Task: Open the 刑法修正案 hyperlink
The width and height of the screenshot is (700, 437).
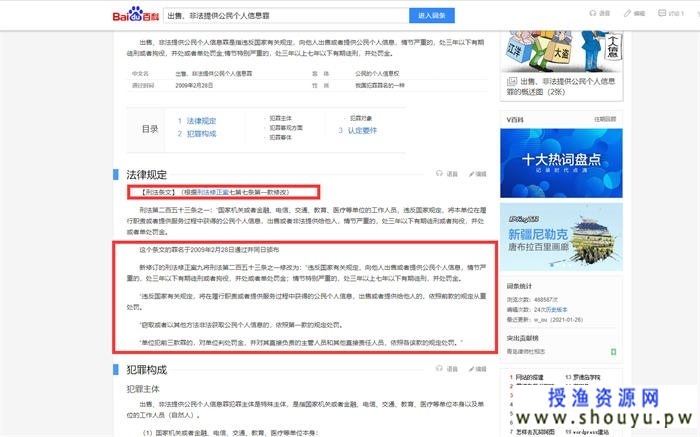Action: (x=221, y=189)
